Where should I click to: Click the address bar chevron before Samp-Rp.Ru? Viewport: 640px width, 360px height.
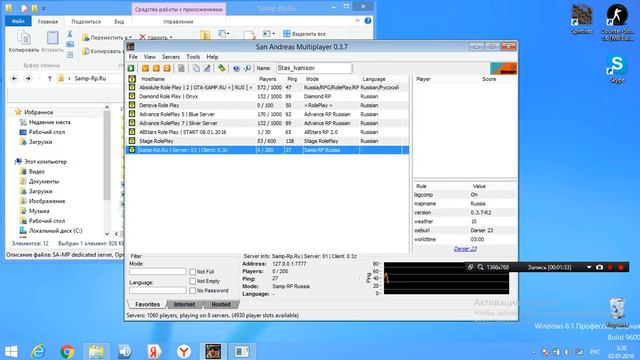pos(69,78)
